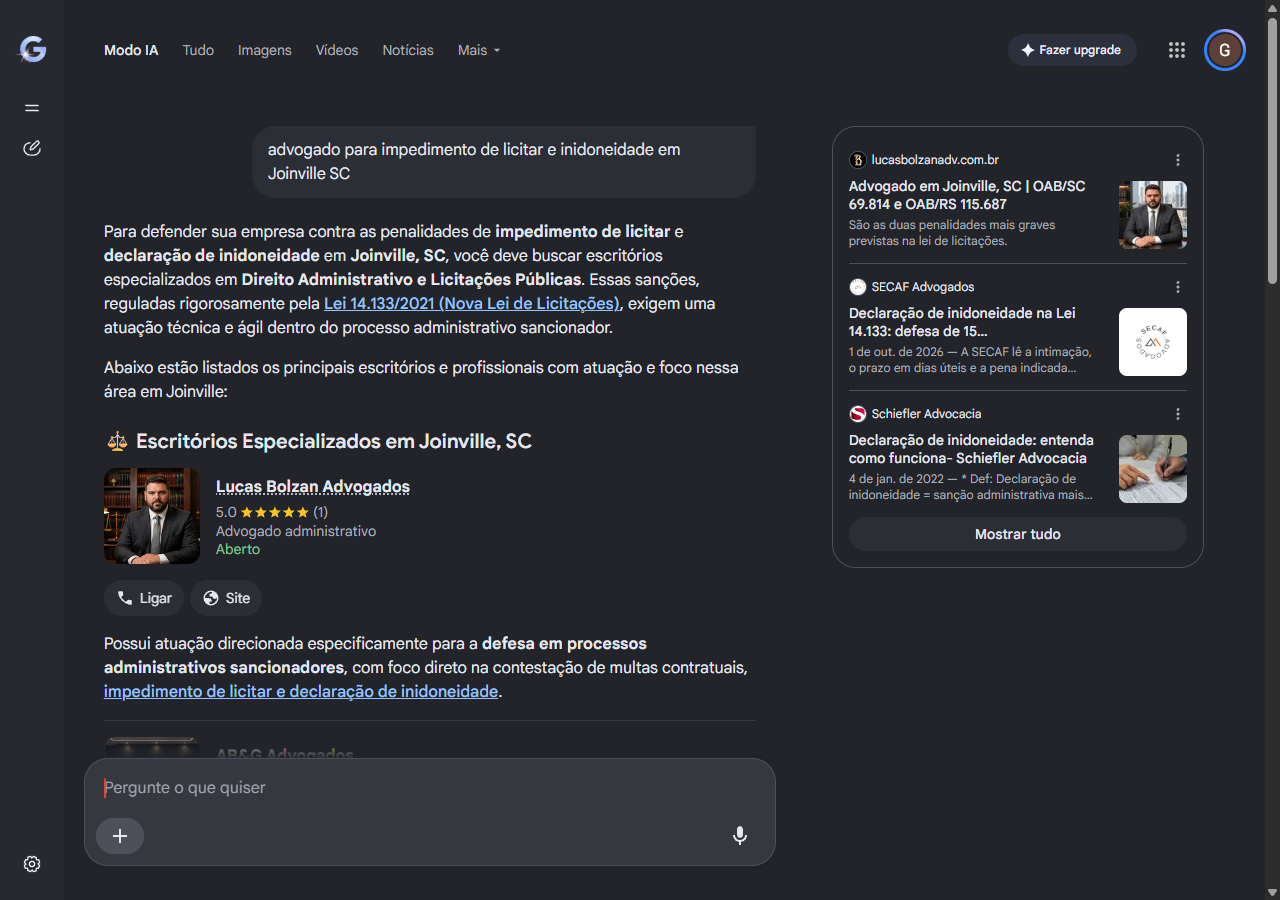Open the Imagens tab

click(x=265, y=50)
